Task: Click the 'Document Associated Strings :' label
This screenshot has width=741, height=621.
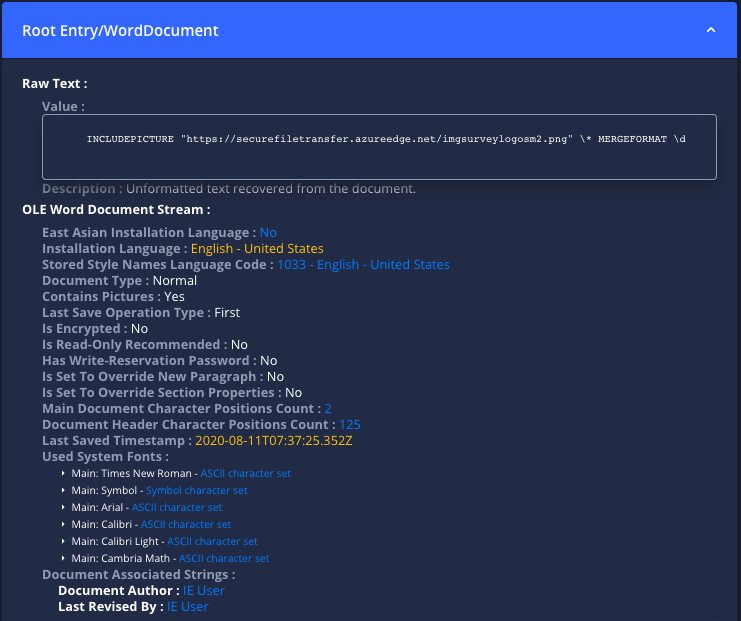Action: pyautogui.click(x=138, y=575)
